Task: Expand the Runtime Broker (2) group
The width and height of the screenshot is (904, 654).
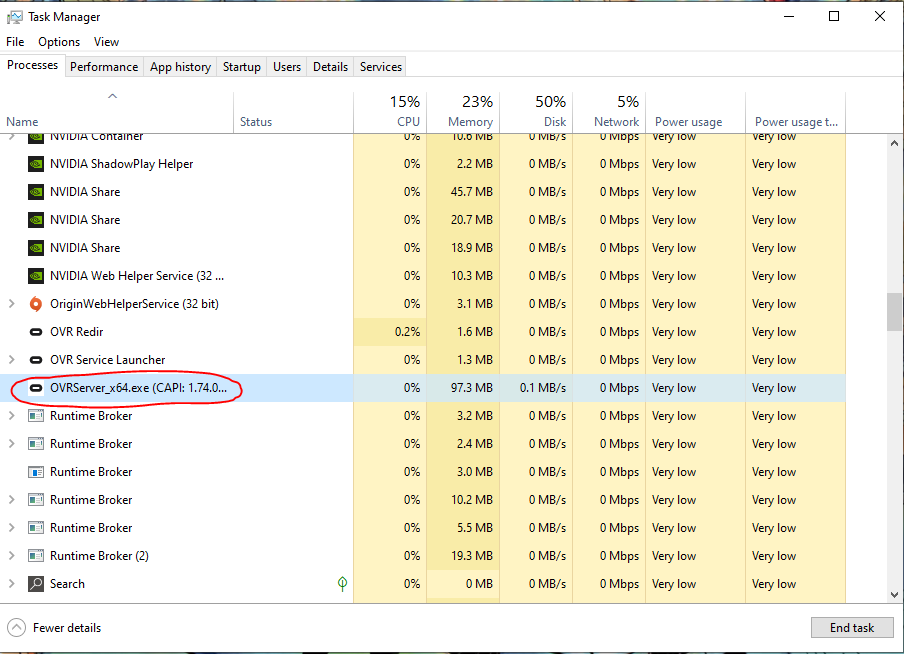Action: (x=12, y=555)
